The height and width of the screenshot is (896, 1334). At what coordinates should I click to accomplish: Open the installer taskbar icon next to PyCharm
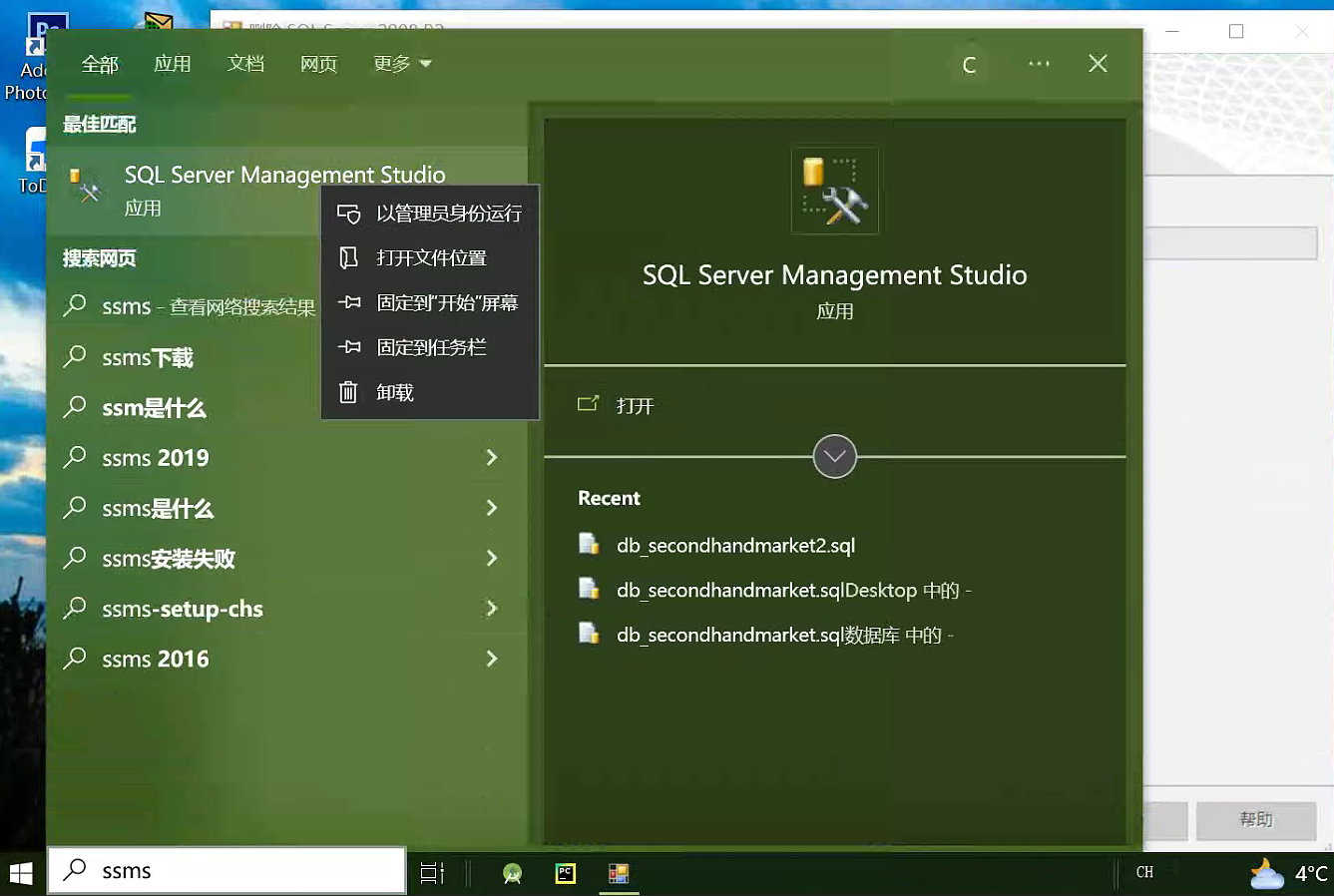619,874
